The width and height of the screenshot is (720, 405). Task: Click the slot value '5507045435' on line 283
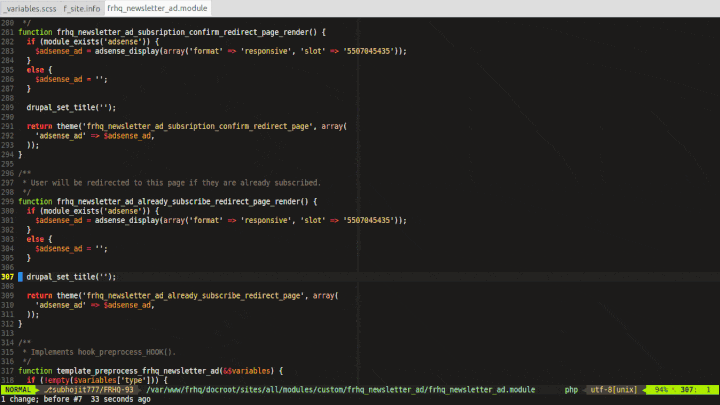pyautogui.click(x=374, y=51)
